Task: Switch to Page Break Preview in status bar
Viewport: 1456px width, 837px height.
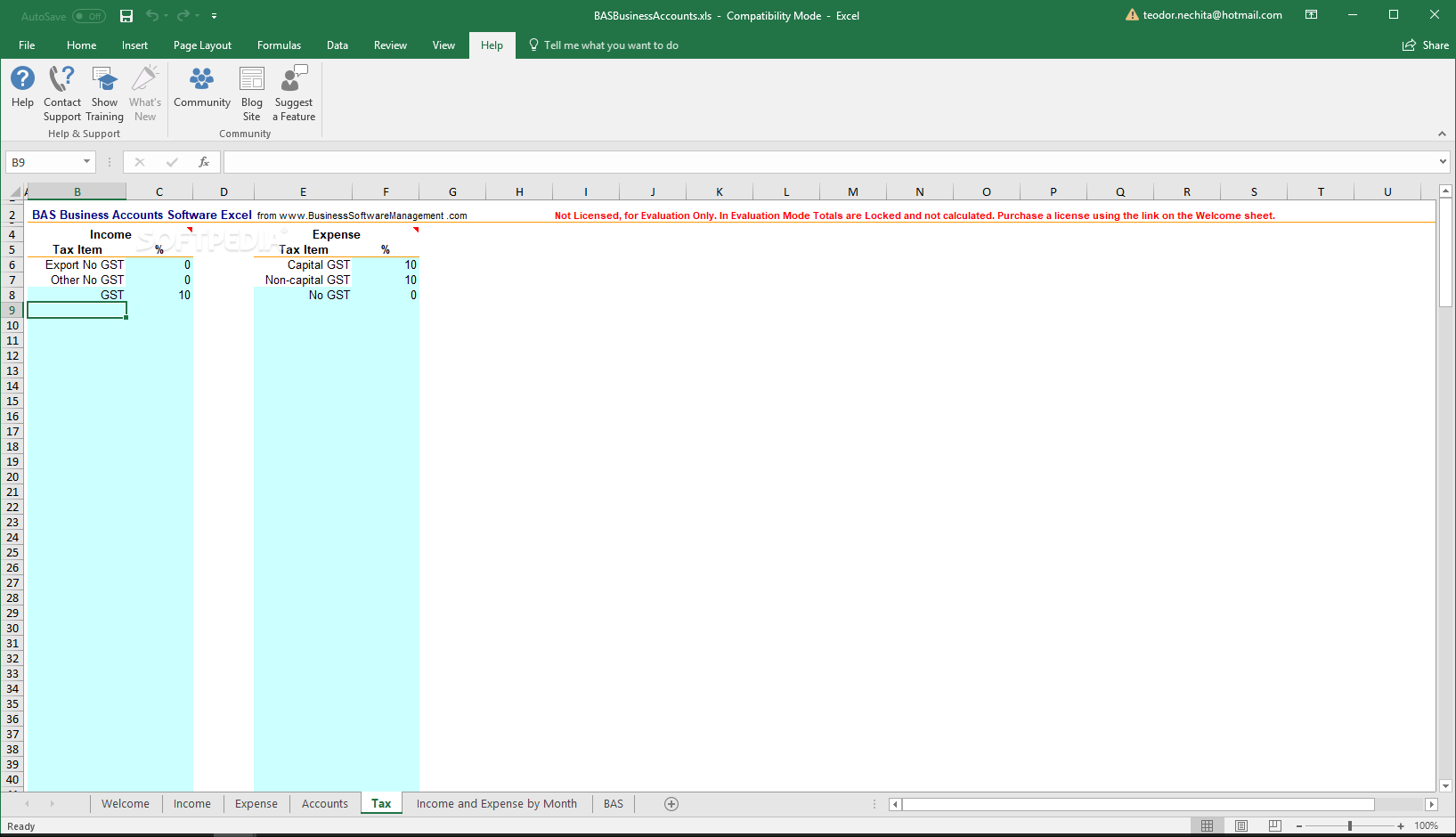Action: click(1275, 826)
